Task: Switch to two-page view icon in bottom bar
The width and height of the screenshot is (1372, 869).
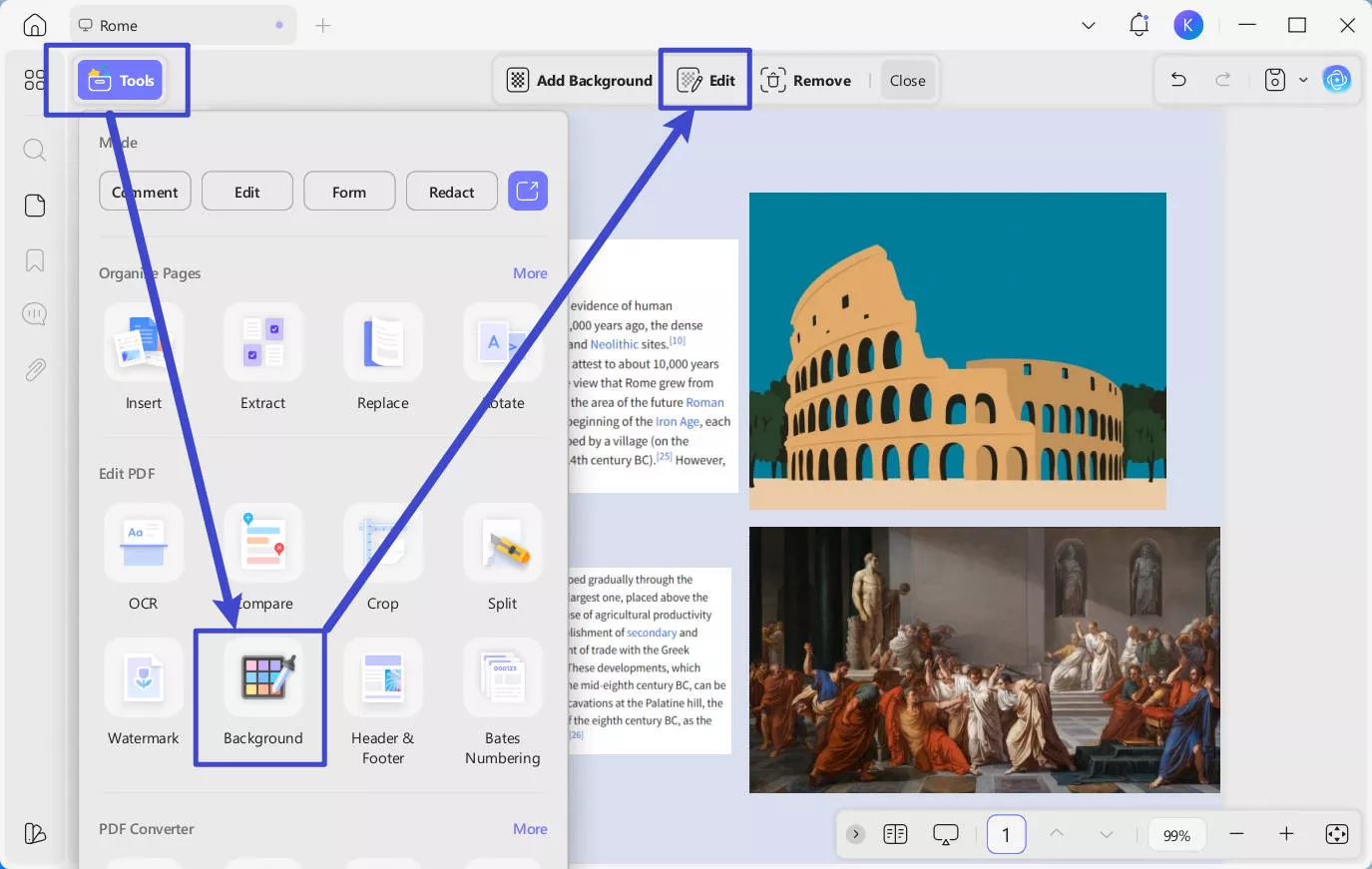Action: [x=895, y=834]
